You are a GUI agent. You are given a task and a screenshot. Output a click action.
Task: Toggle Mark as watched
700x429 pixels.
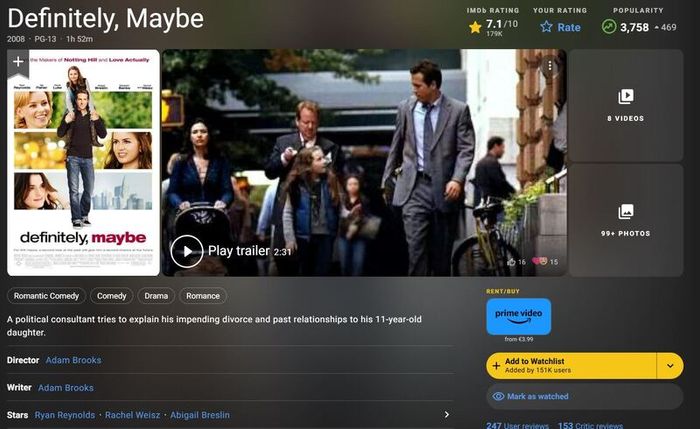coord(585,396)
